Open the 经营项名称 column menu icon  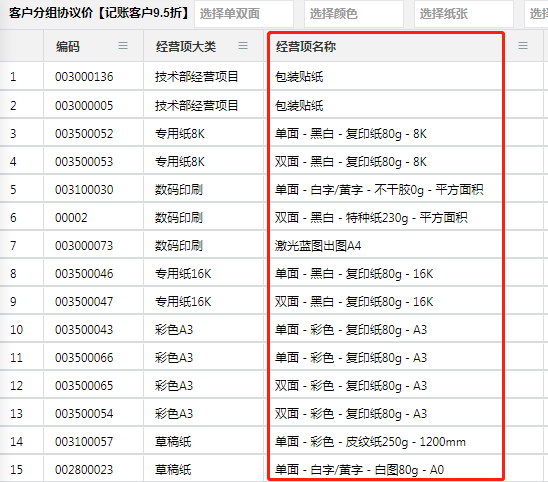(x=523, y=46)
